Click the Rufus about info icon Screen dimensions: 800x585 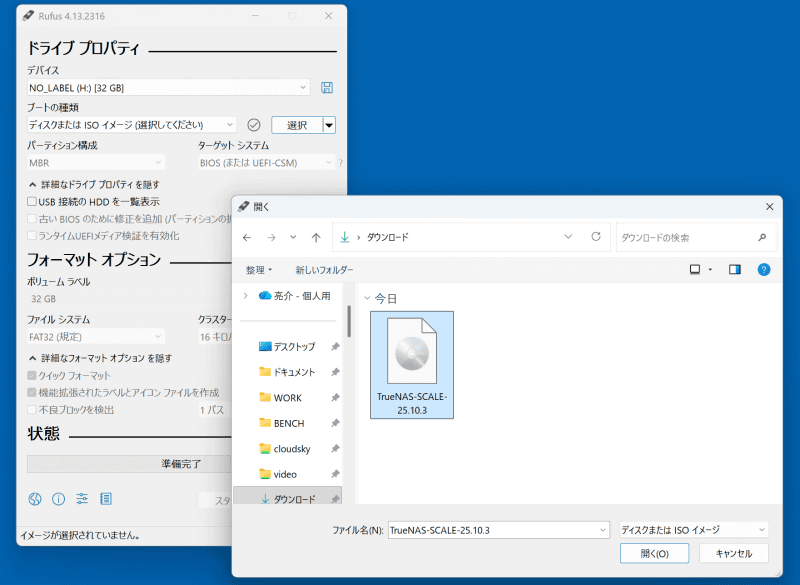(x=58, y=498)
